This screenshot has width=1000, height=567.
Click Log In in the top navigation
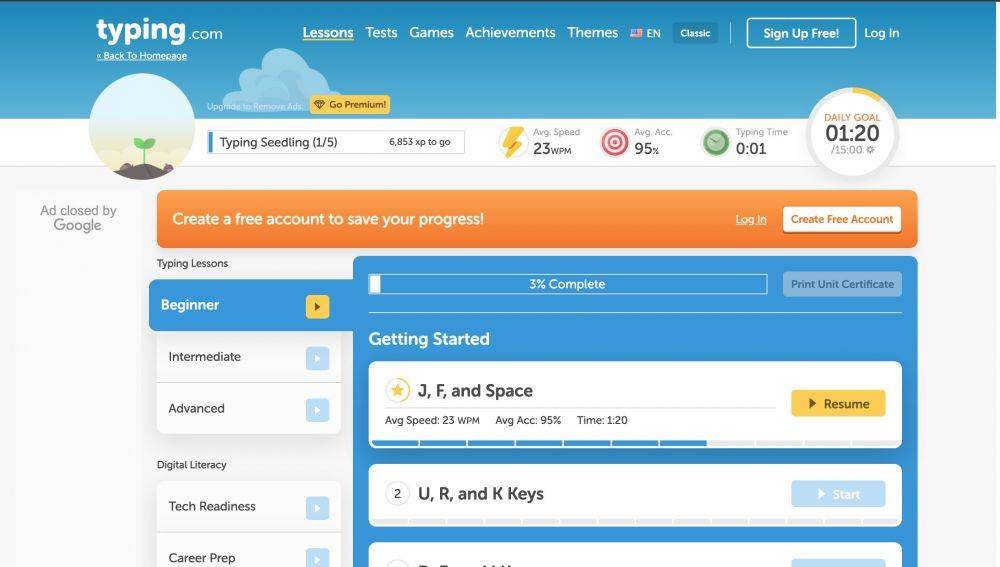881,33
